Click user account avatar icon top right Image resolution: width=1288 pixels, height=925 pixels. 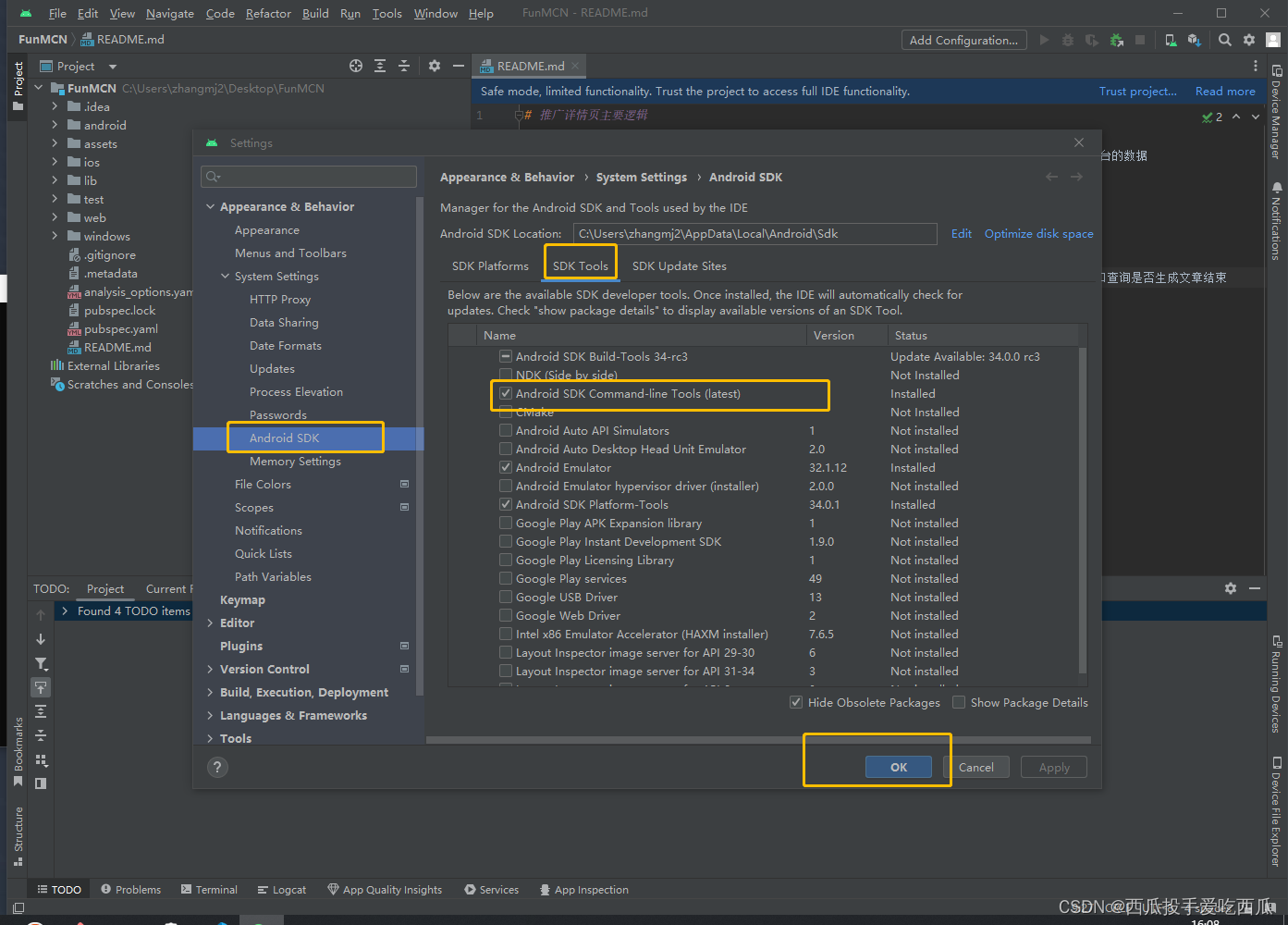pos(1273,40)
